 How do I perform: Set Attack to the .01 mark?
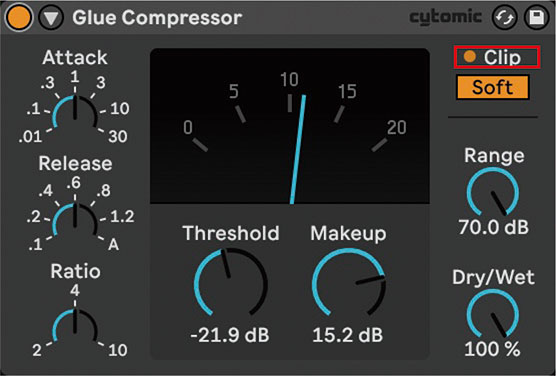click(30, 137)
